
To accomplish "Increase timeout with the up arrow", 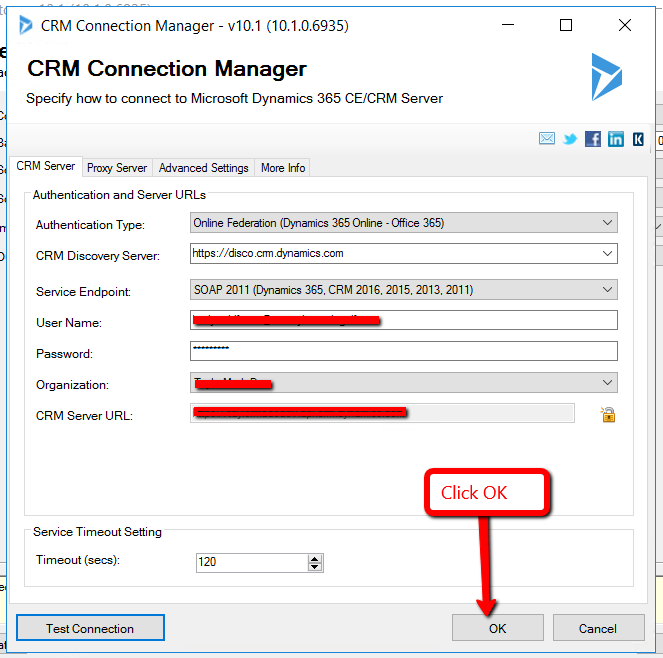I will click(x=315, y=559).
